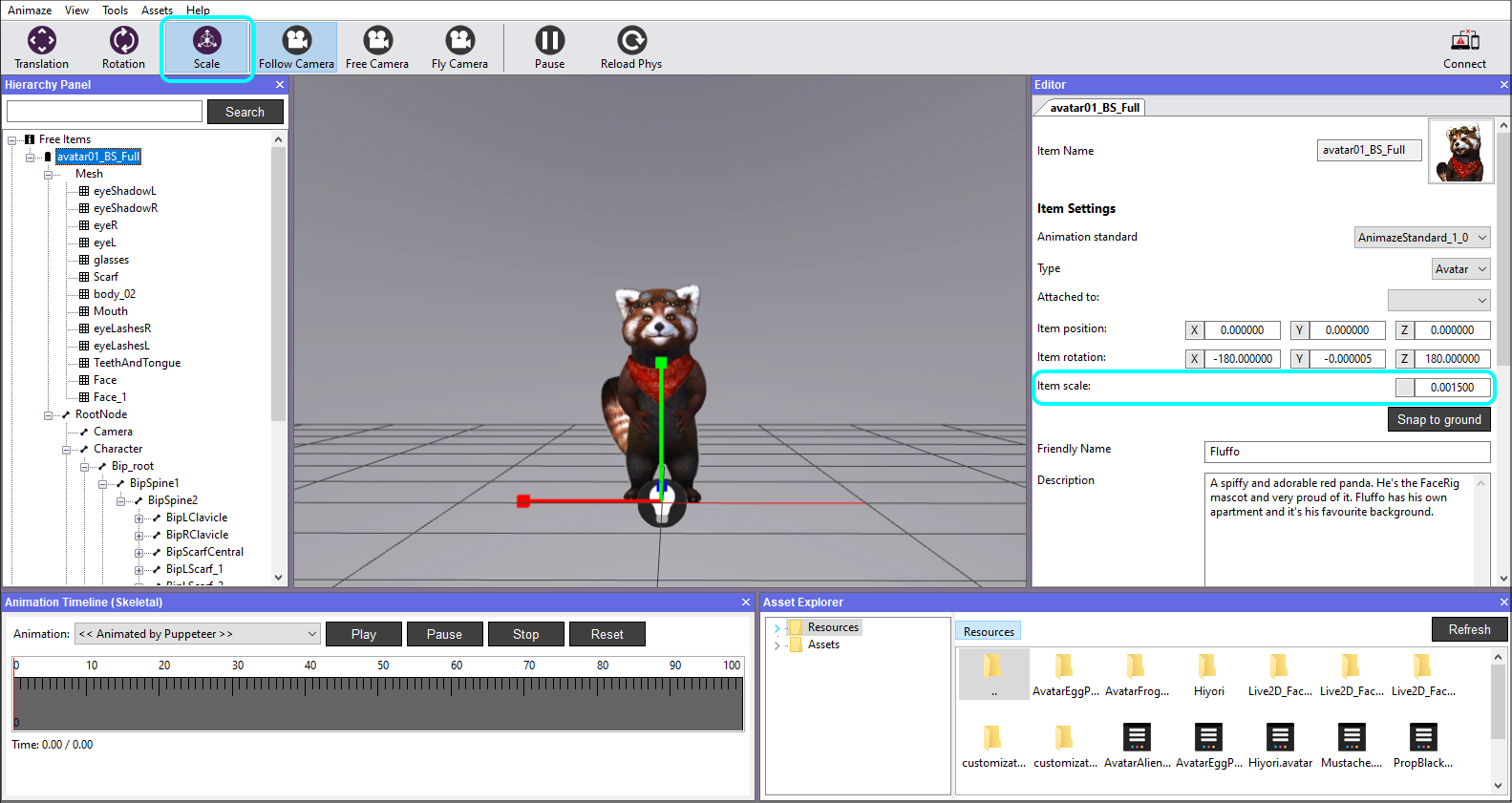Select the Translation tool
The image size is (1512, 803).
[x=42, y=48]
